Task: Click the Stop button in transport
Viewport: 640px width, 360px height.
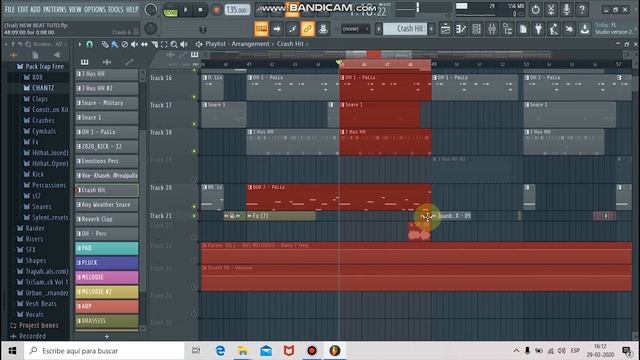Action: (200, 10)
